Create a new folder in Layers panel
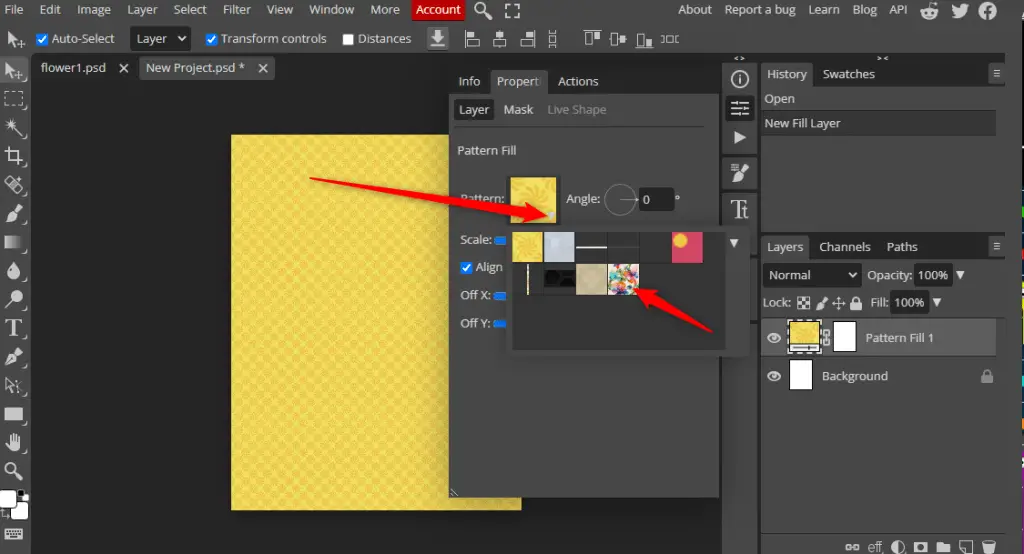 [943, 547]
